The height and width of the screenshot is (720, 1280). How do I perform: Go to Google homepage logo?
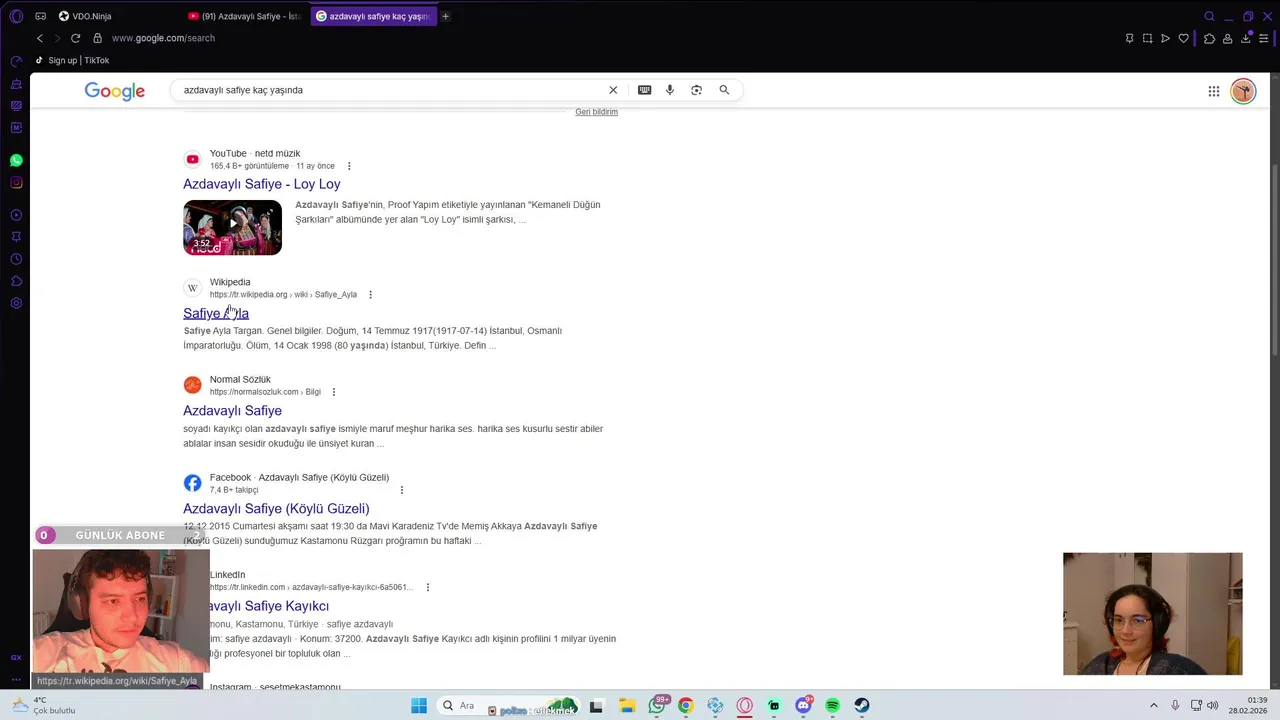115,91
